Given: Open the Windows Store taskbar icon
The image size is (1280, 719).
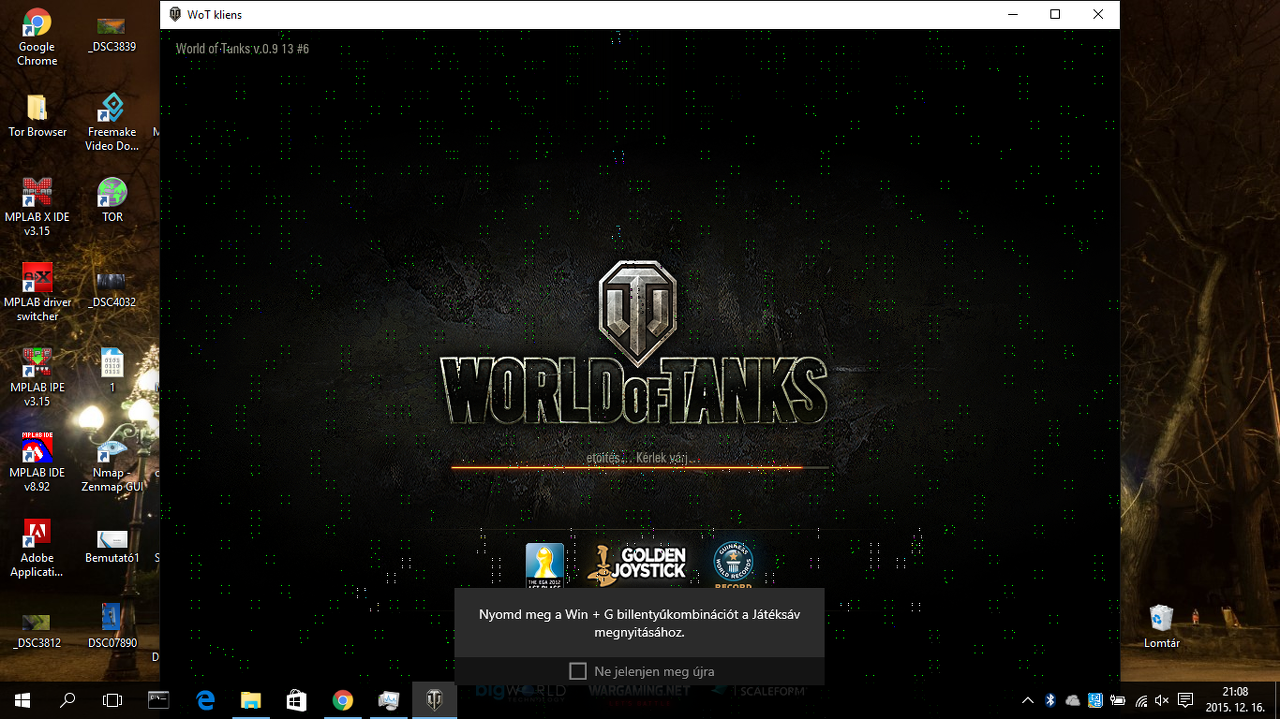Looking at the screenshot, I should (x=296, y=700).
